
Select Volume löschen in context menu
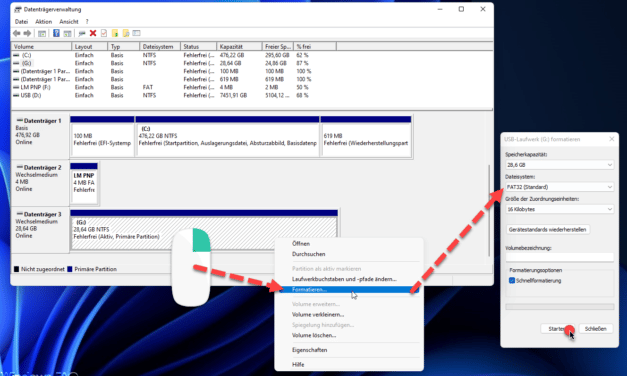[314, 335]
